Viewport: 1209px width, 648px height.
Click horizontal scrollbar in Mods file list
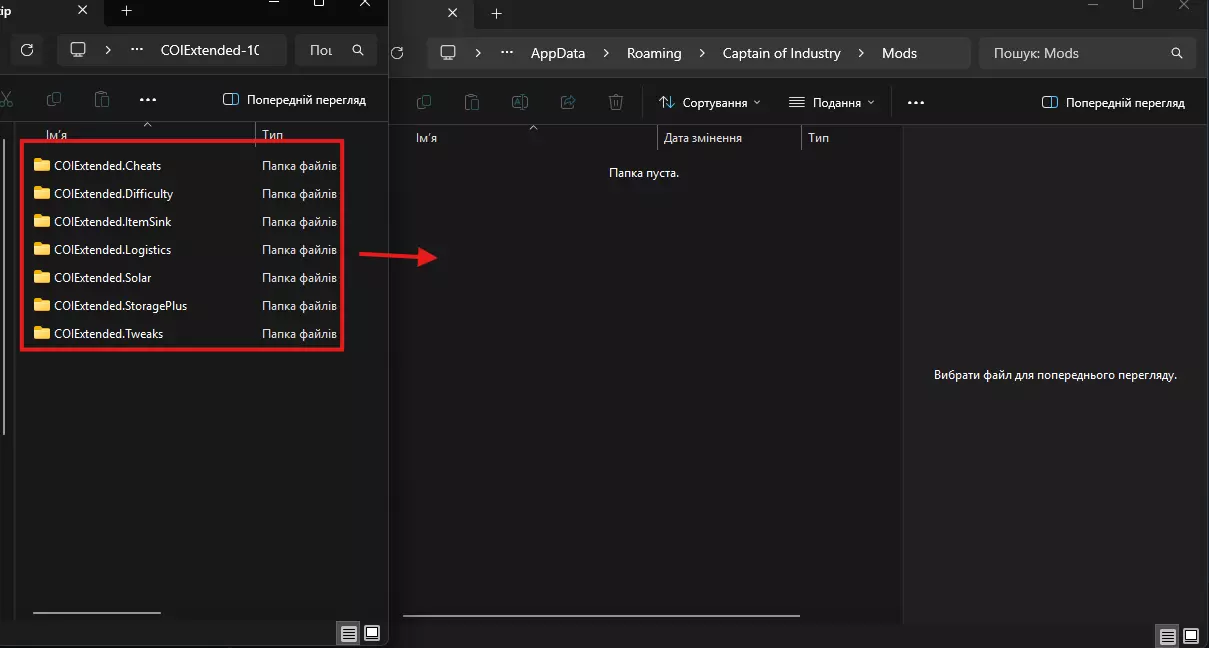pyautogui.click(x=600, y=616)
